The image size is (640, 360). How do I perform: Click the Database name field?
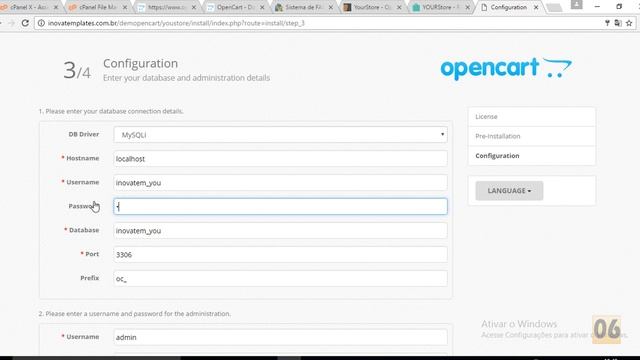280,231
